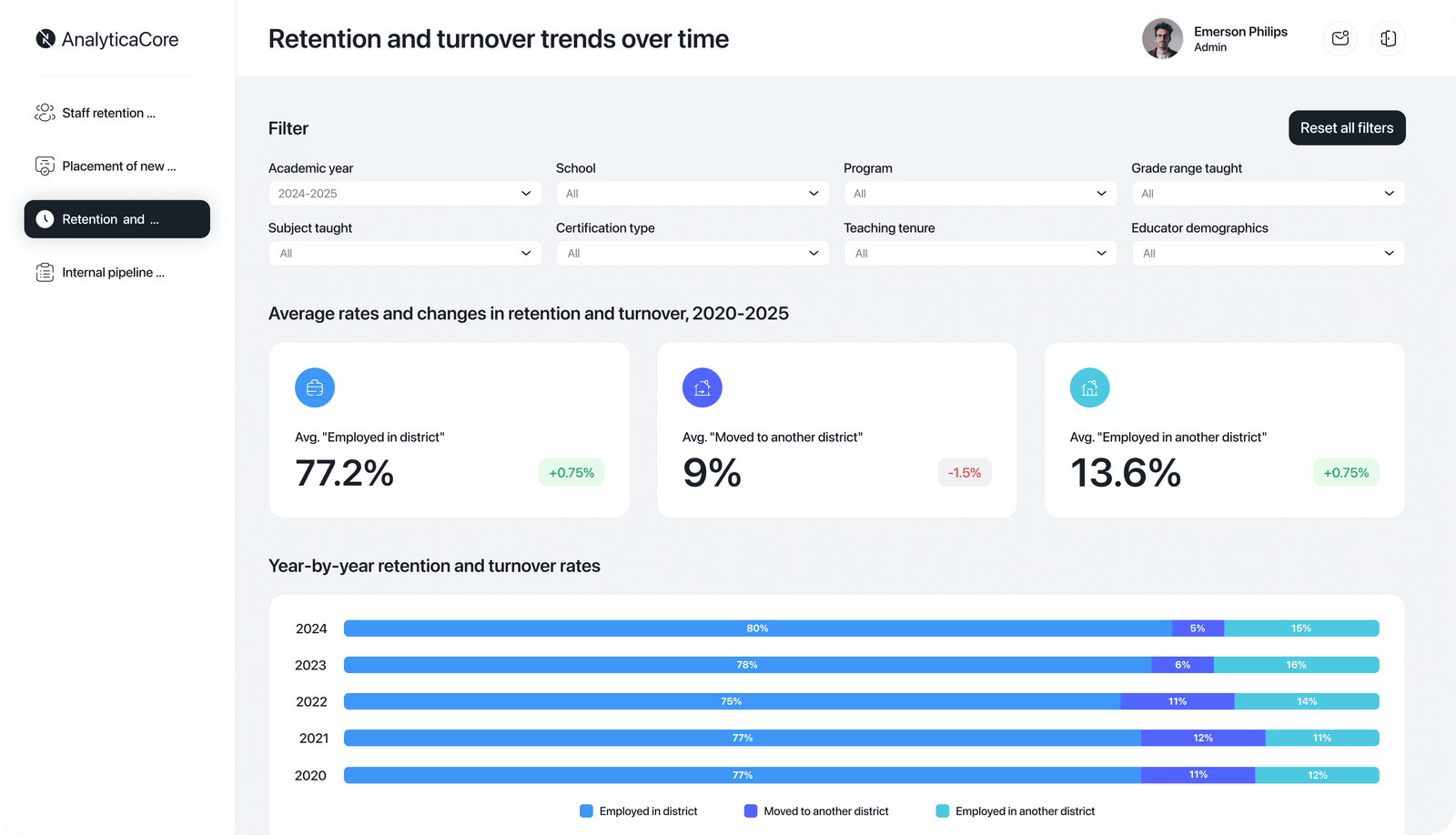Image resolution: width=1456 pixels, height=835 pixels.
Task: Select the Retention and sidebar item
Action: coord(117,219)
